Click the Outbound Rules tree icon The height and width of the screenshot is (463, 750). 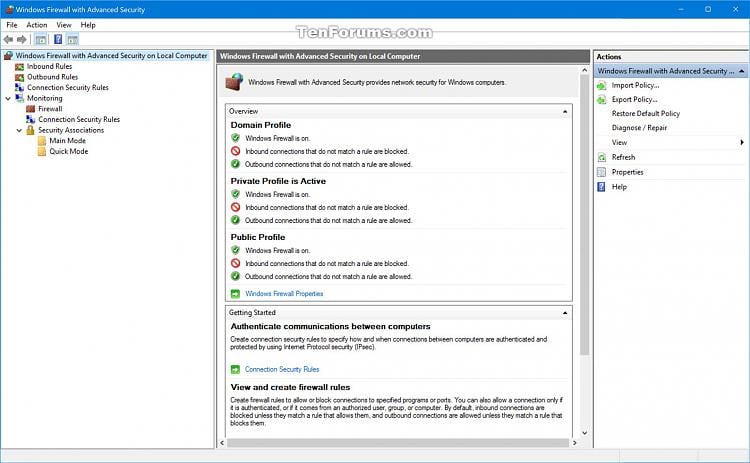click(x=19, y=77)
